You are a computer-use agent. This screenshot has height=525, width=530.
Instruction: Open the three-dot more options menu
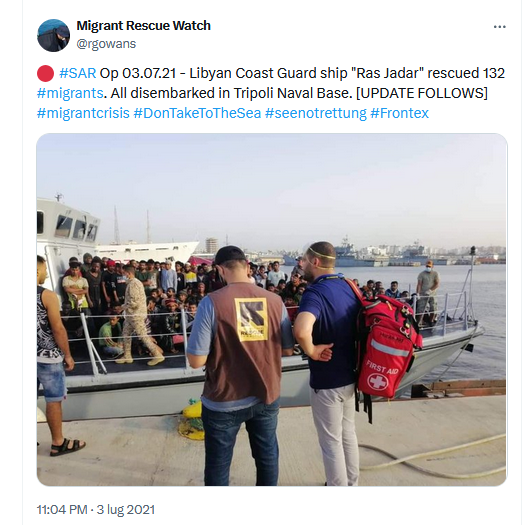[x=499, y=27]
